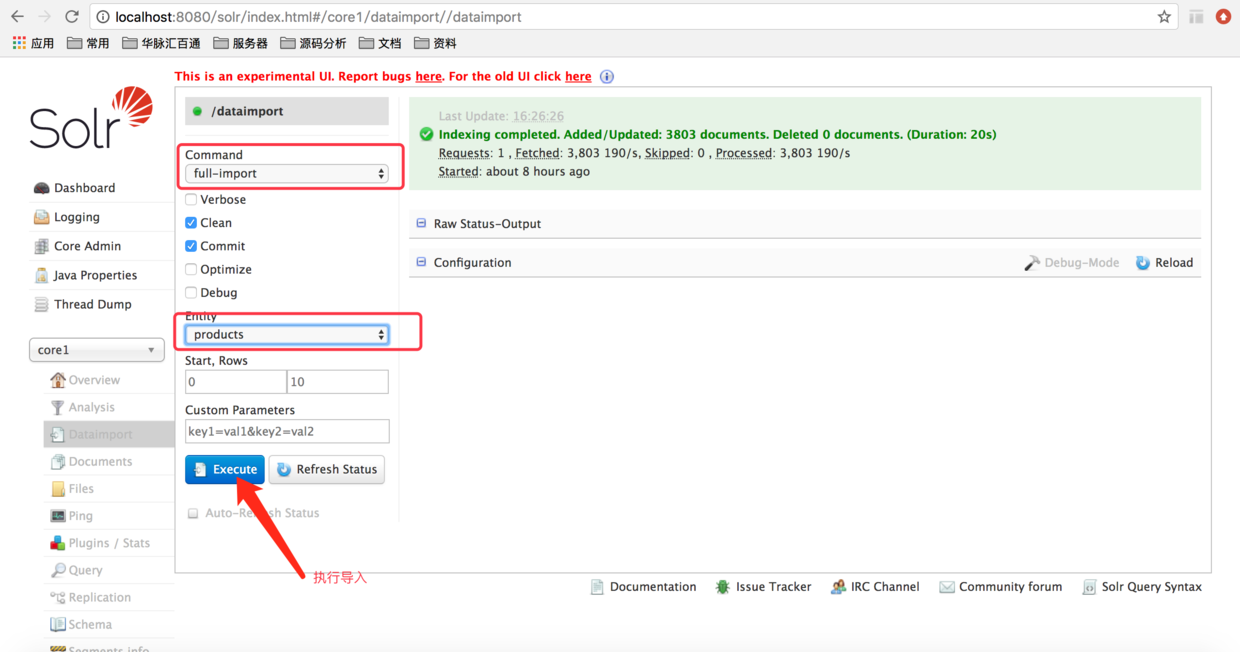The image size is (1240, 652).
Task: Click Reload configuration
Action: click(1164, 263)
